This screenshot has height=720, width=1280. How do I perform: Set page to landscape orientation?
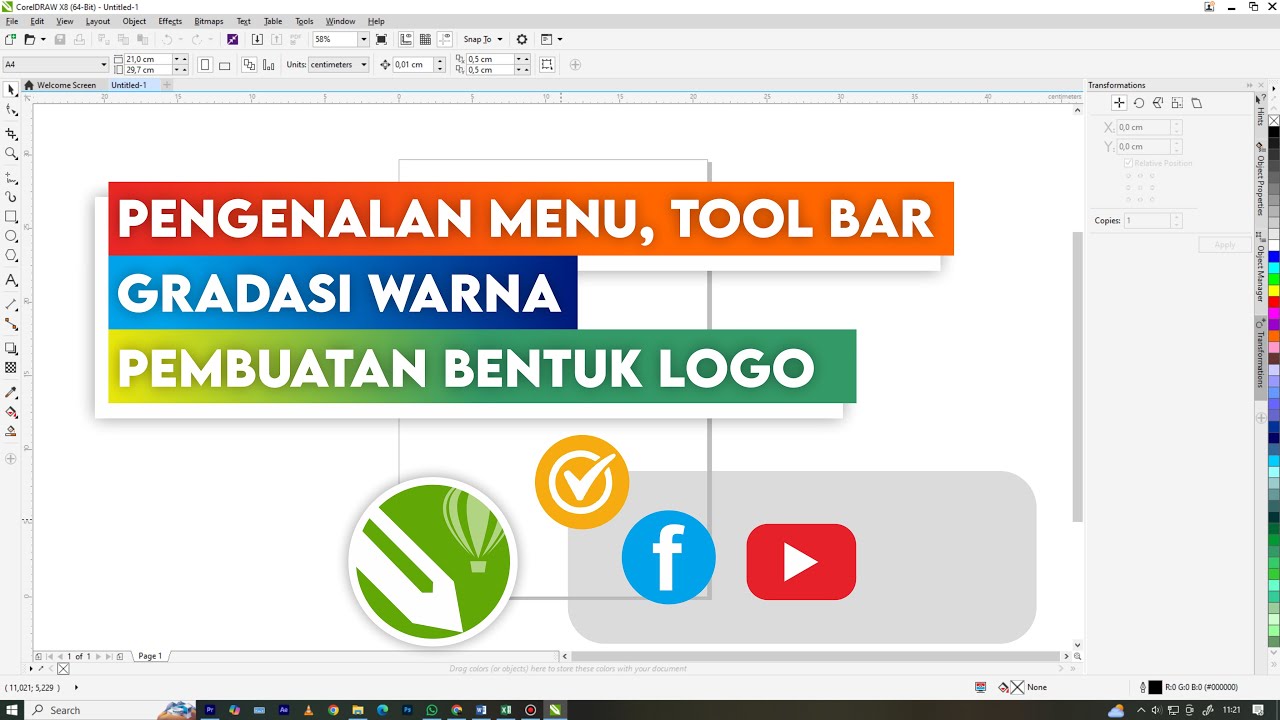tap(224, 65)
